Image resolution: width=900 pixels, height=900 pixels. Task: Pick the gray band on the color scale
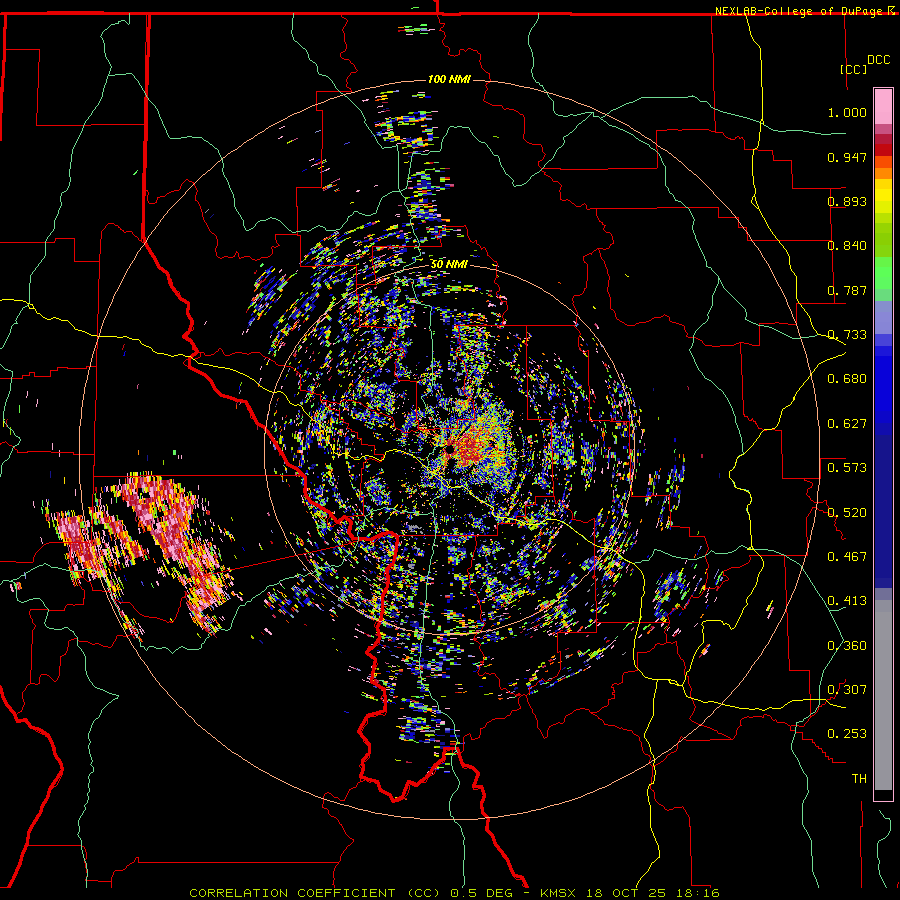pyautogui.click(x=883, y=695)
